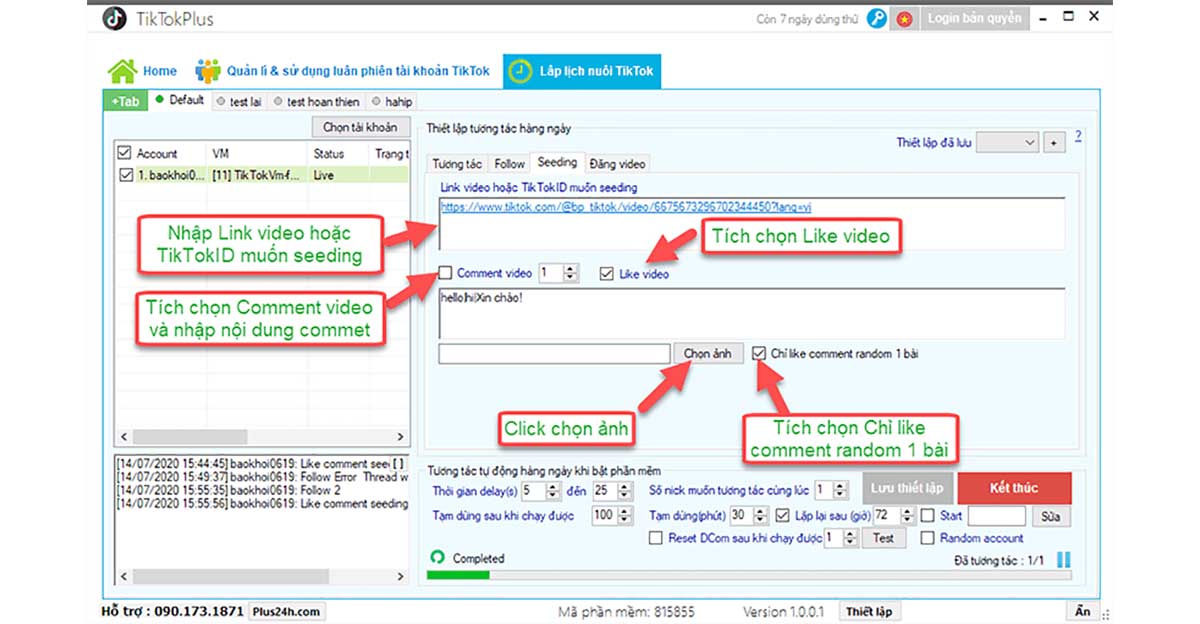1200x624 pixels.
Task: Click the Test button
Action: 883,538
